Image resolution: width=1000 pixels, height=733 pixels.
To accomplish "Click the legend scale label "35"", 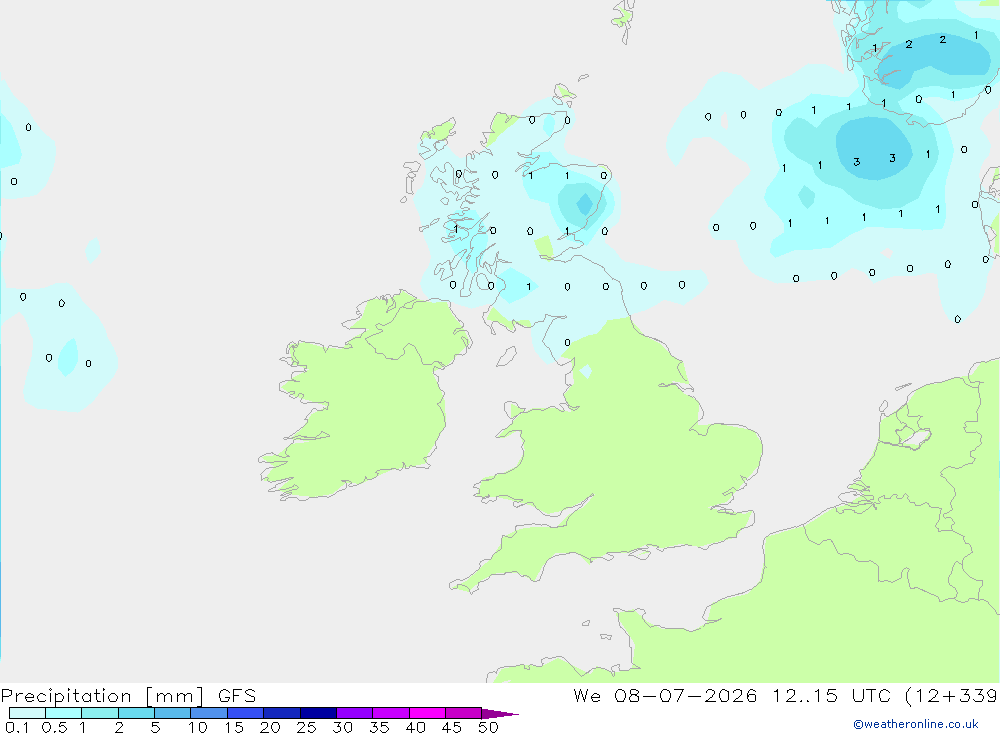I will point(379,727).
